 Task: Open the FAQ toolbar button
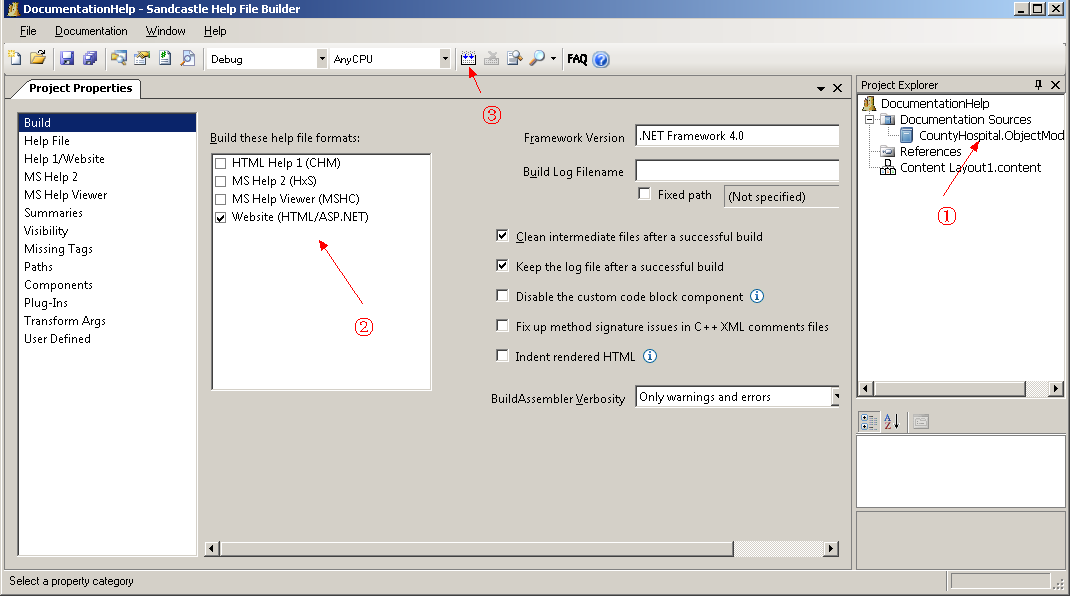577,59
